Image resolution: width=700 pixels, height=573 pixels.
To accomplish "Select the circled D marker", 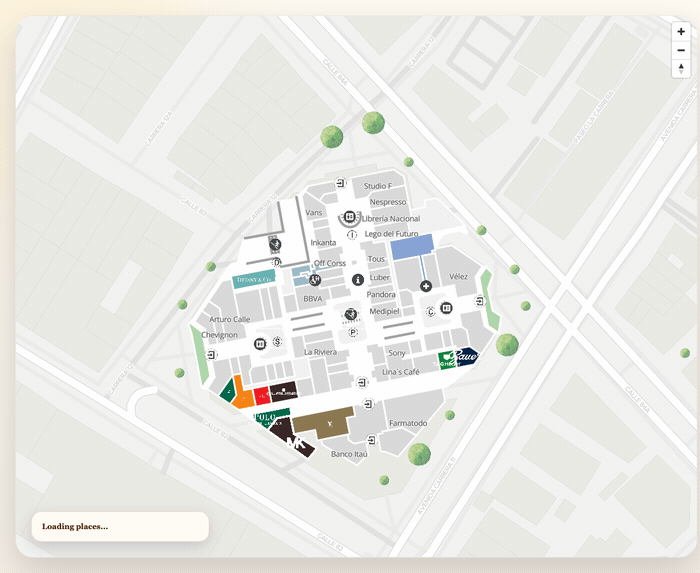I will [277, 262].
